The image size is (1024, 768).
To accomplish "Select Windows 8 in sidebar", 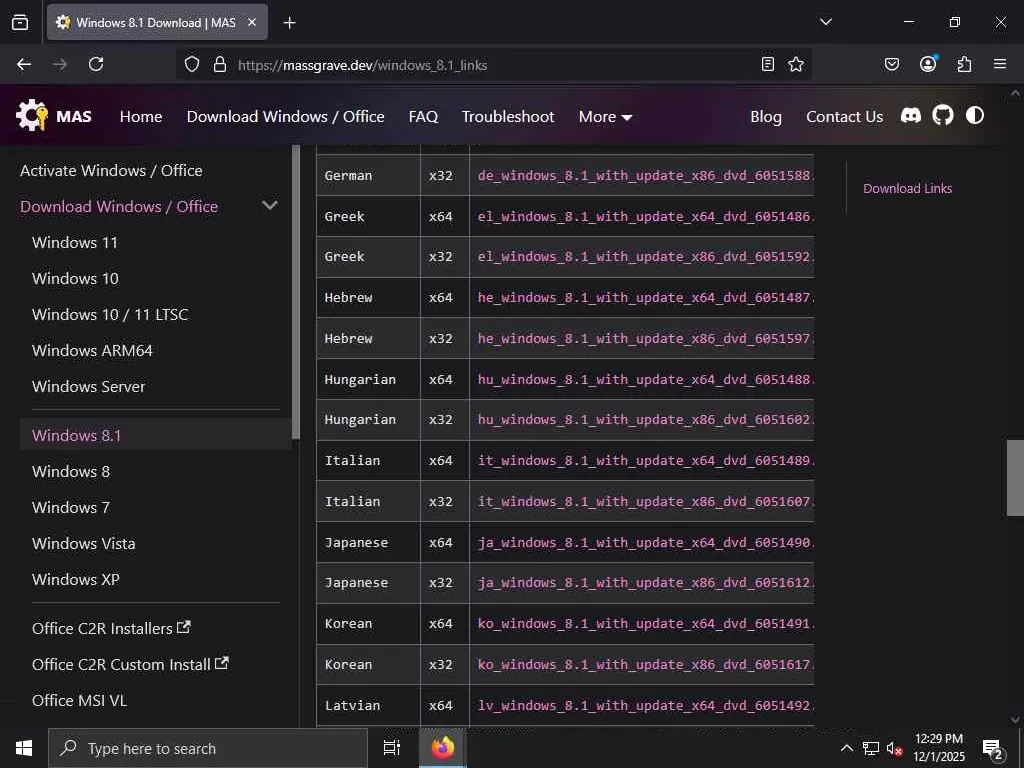I will pyautogui.click(x=71, y=472).
